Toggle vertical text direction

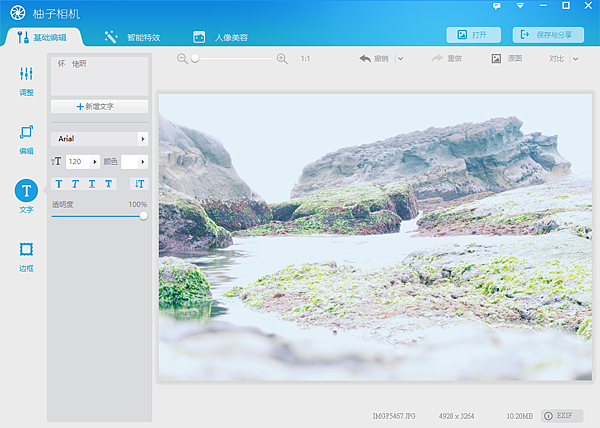[139, 184]
